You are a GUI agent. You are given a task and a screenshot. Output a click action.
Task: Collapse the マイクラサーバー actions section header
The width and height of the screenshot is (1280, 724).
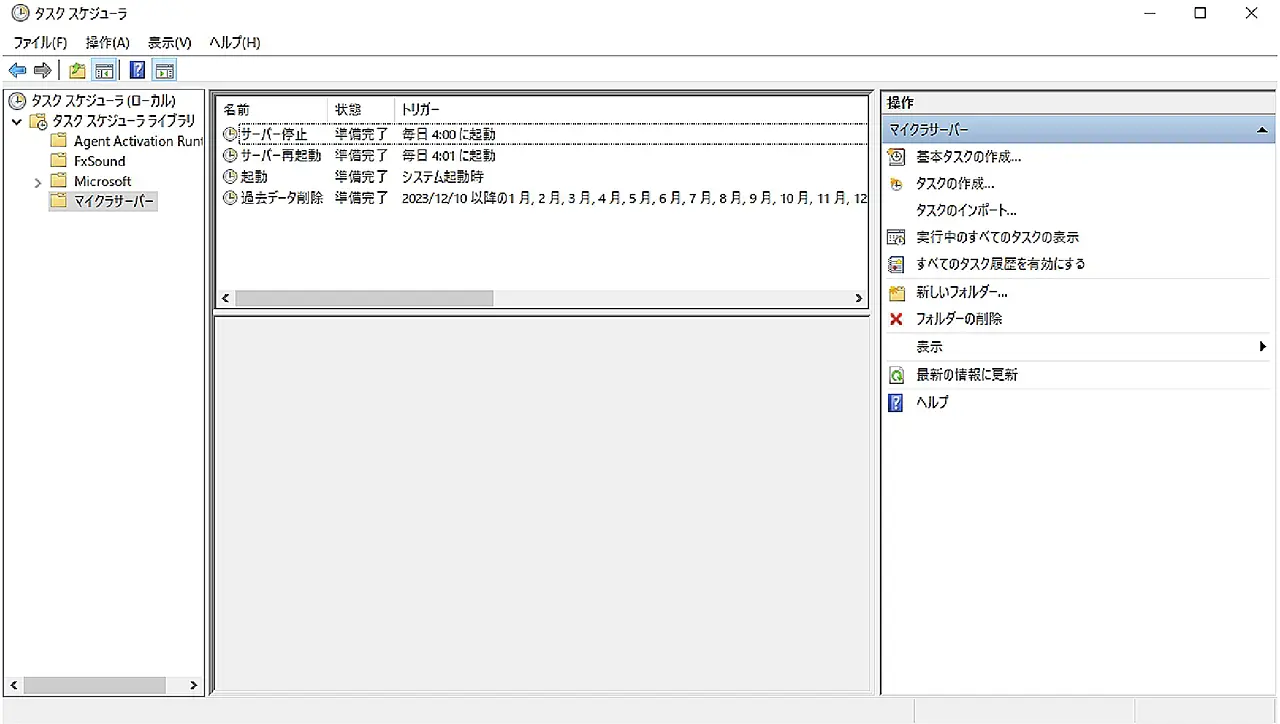click(x=1262, y=130)
